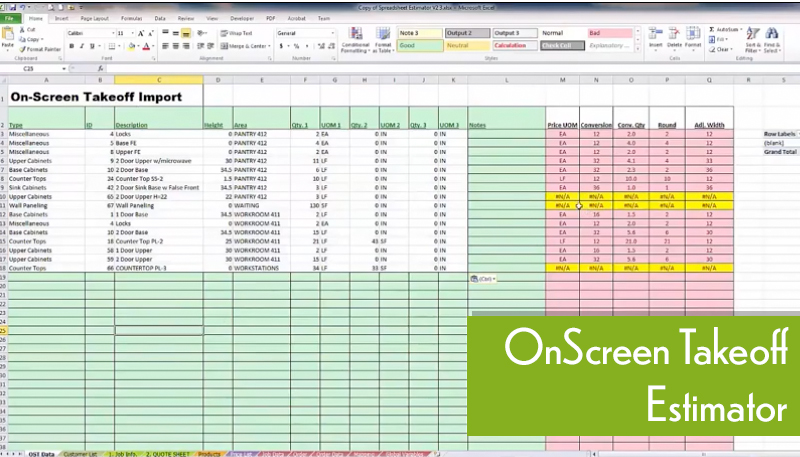Click the insert function fx icon

pyautogui.click(x=101, y=68)
